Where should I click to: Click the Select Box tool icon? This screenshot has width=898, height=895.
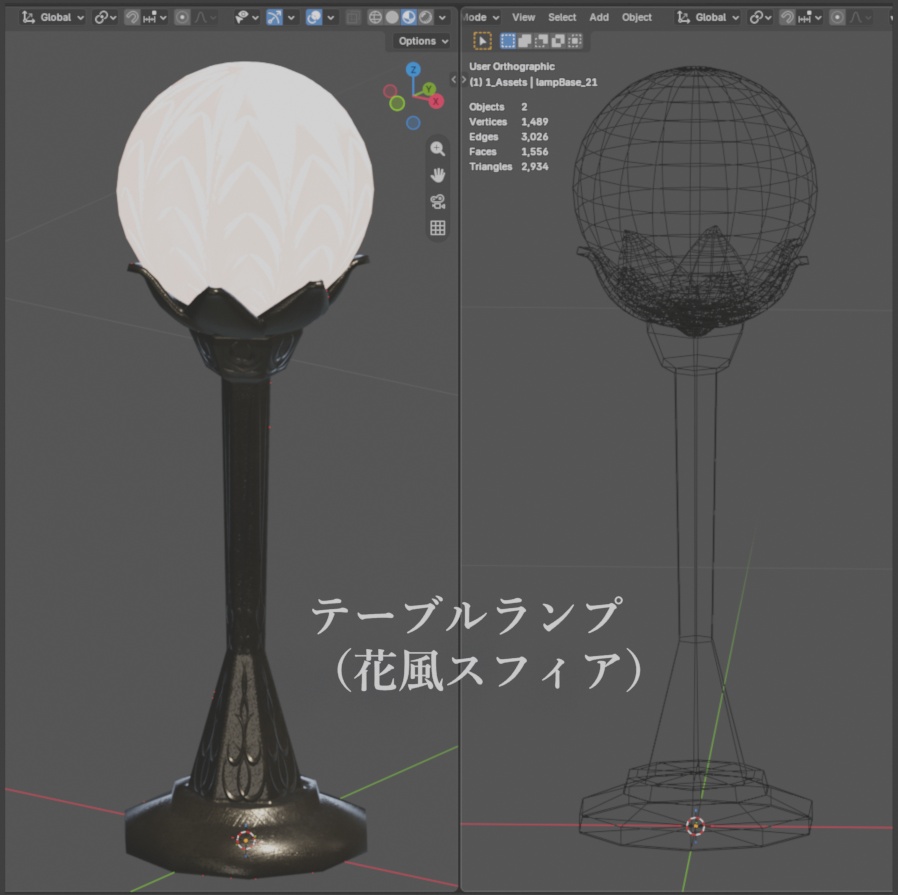[482, 41]
